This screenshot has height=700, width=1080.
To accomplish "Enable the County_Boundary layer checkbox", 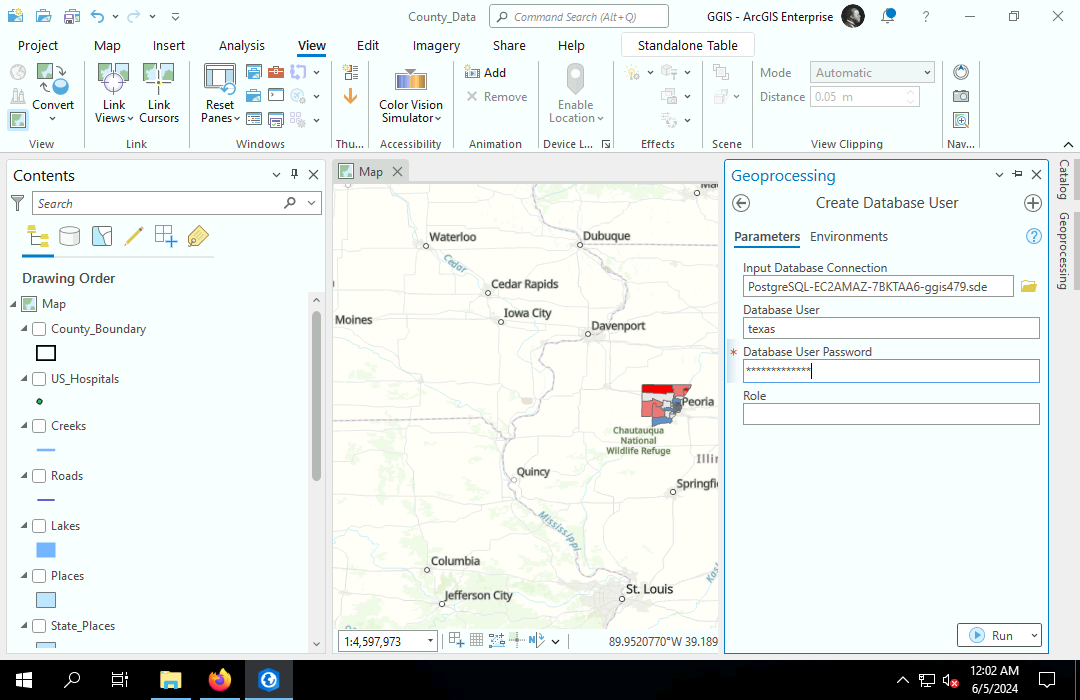I will pyautogui.click(x=39, y=329).
